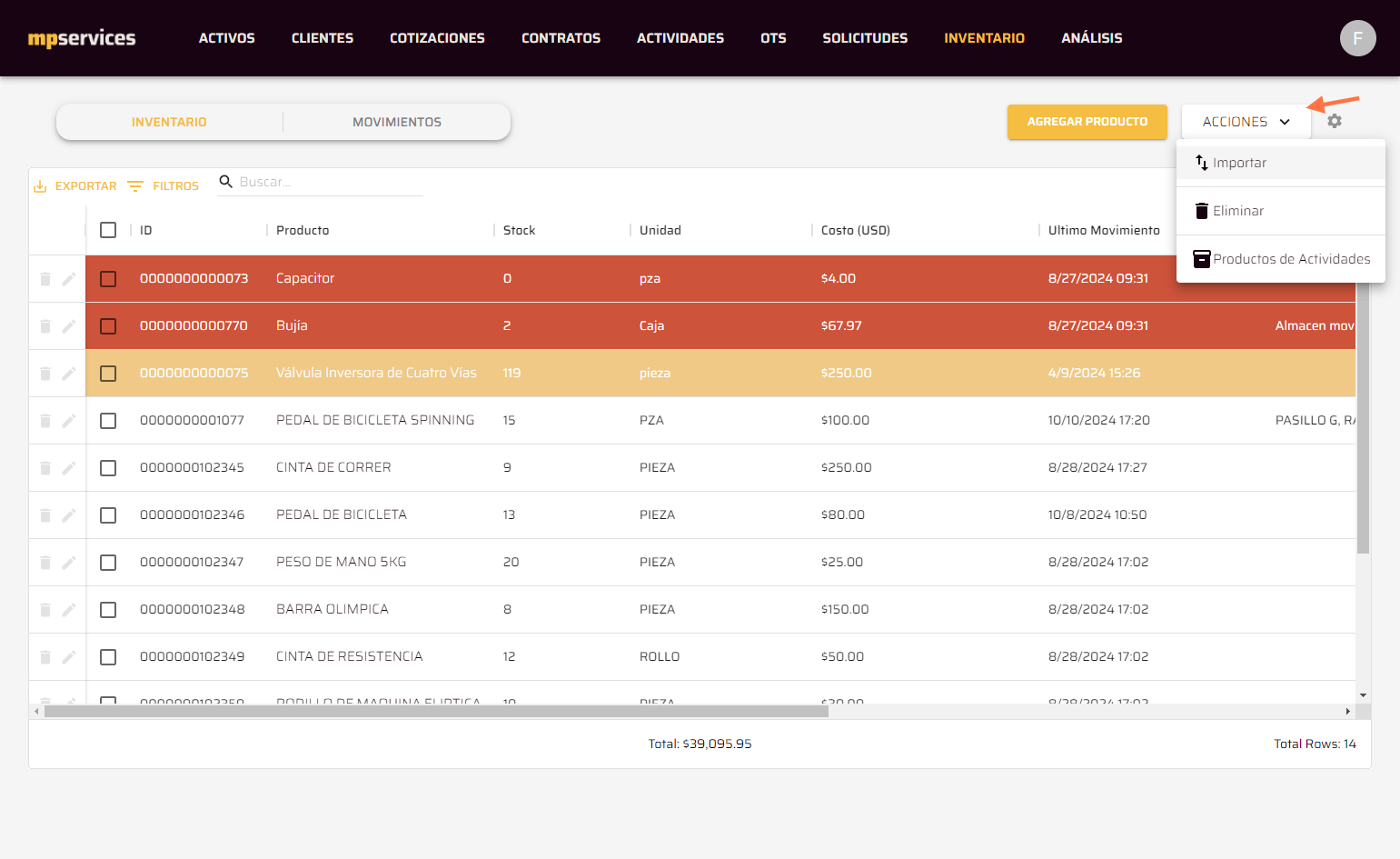This screenshot has height=859, width=1400.
Task: Open Cotizaciones in the top navigation
Action: click(x=437, y=38)
